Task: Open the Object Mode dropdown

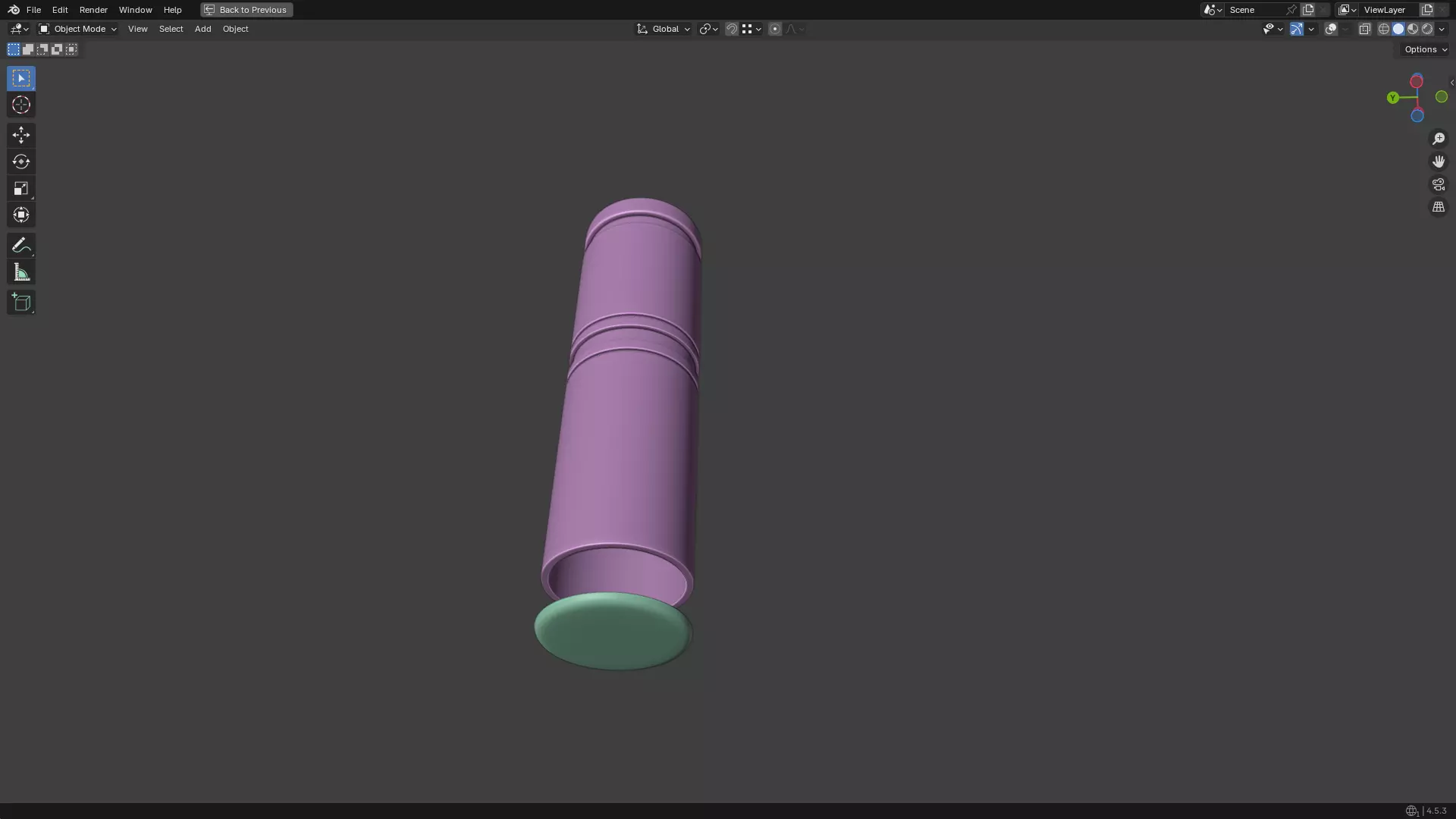Action: [78, 29]
